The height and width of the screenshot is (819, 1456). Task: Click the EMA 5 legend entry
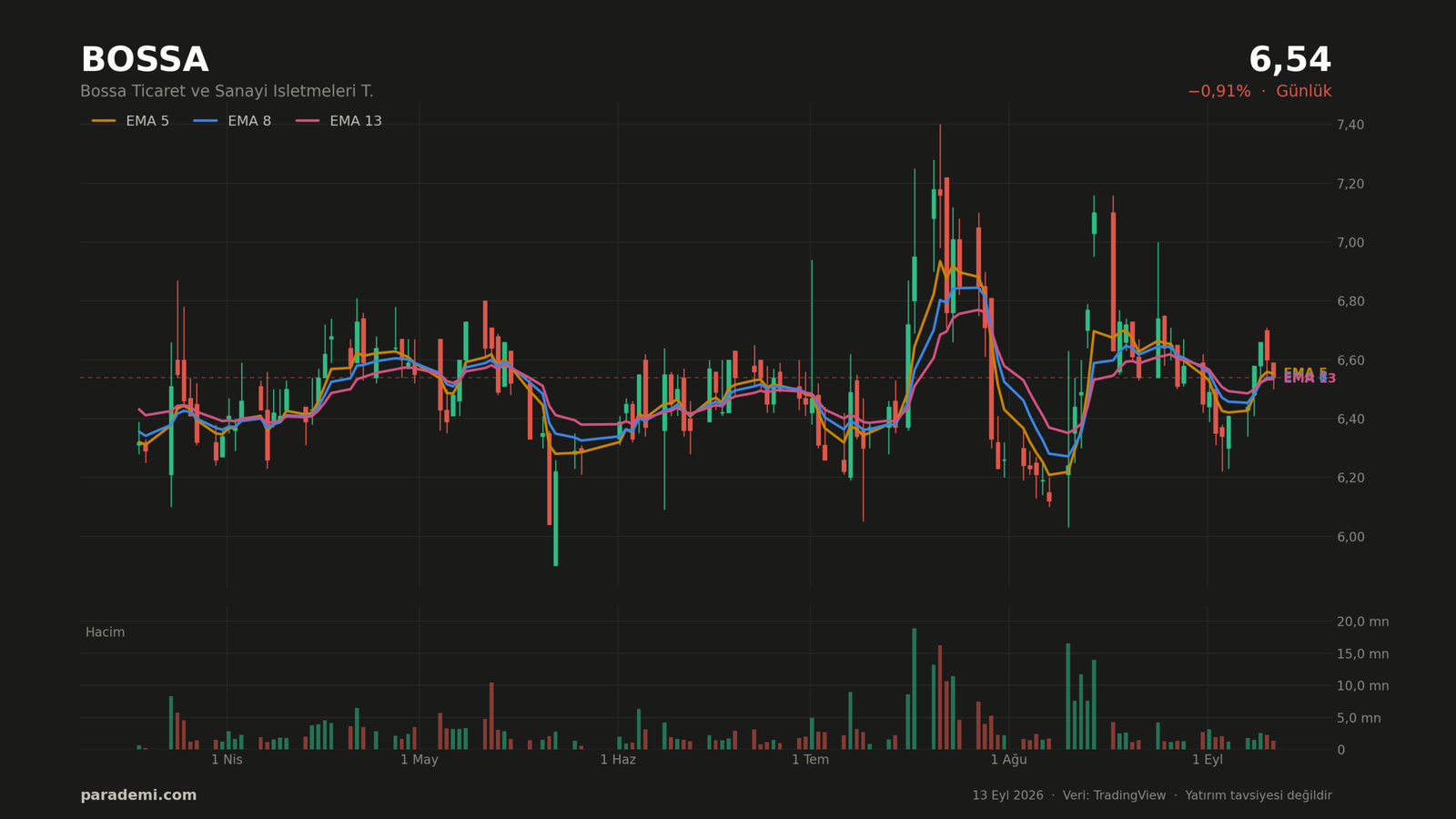click(x=130, y=121)
